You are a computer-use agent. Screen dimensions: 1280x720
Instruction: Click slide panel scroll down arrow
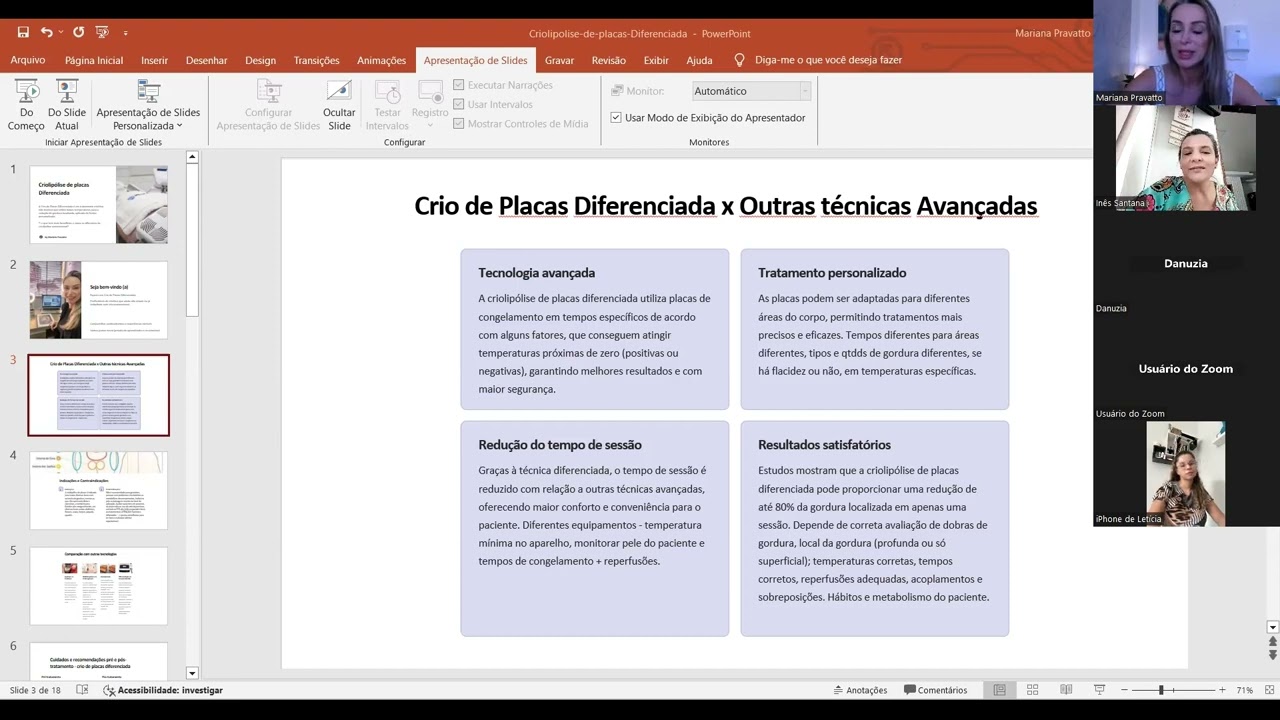point(192,674)
